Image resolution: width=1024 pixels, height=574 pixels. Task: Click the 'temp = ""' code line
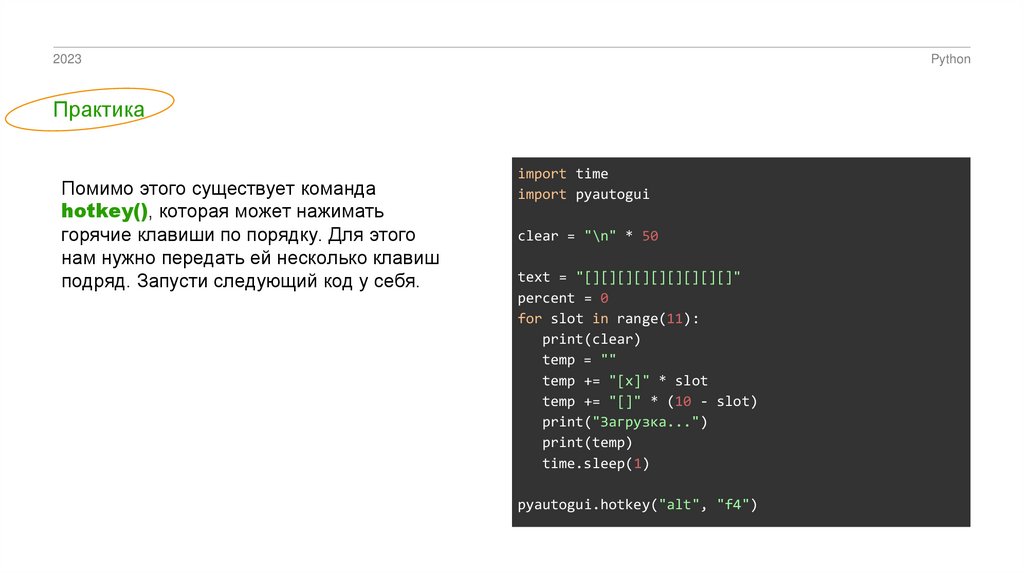pyautogui.click(x=579, y=360)
